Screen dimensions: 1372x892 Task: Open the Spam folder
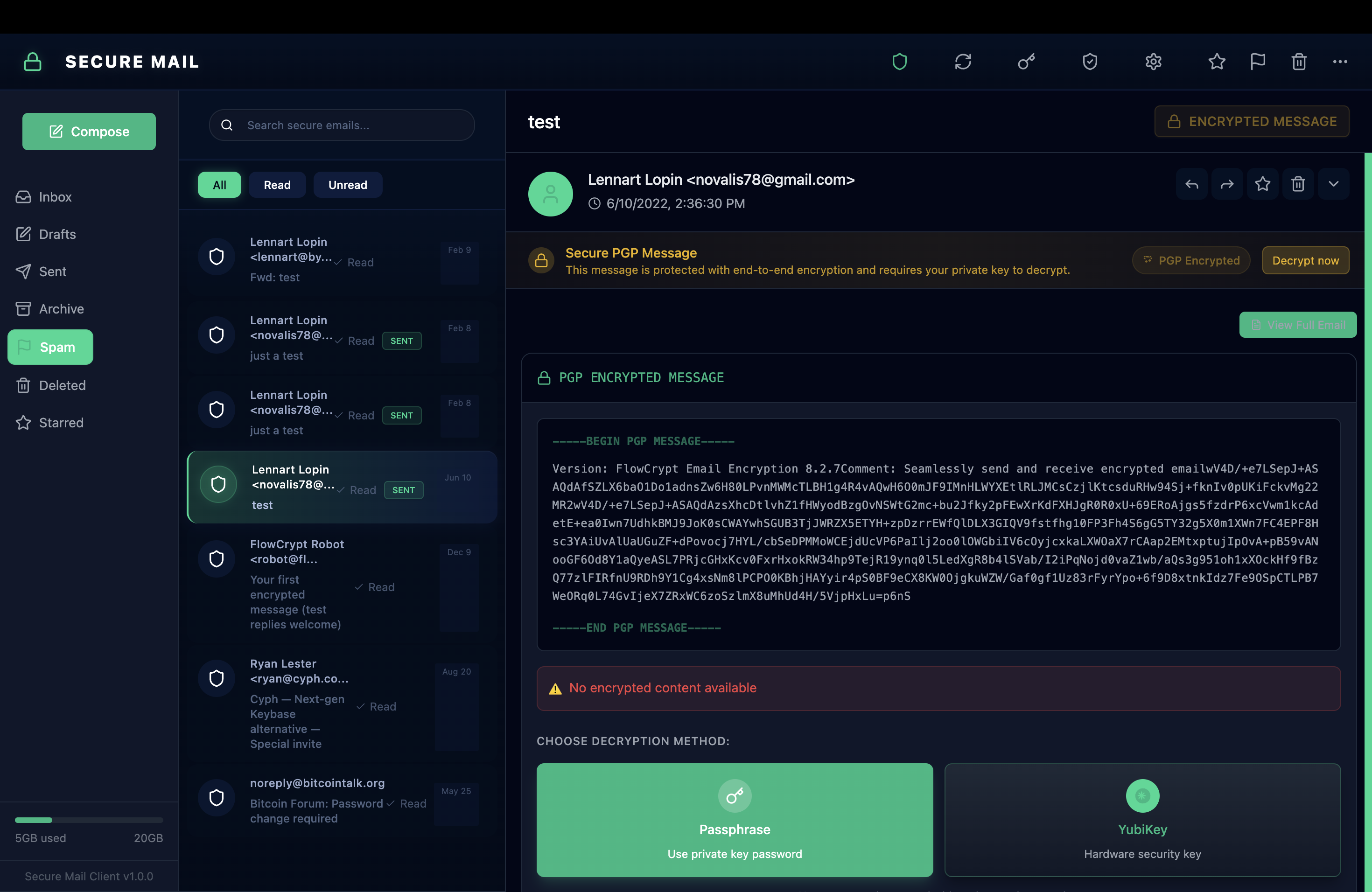tap(50, 347)
